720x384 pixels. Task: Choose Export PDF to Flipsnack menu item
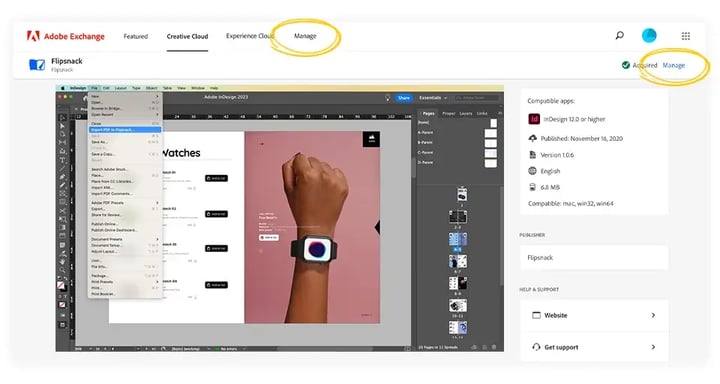point(125,130)
